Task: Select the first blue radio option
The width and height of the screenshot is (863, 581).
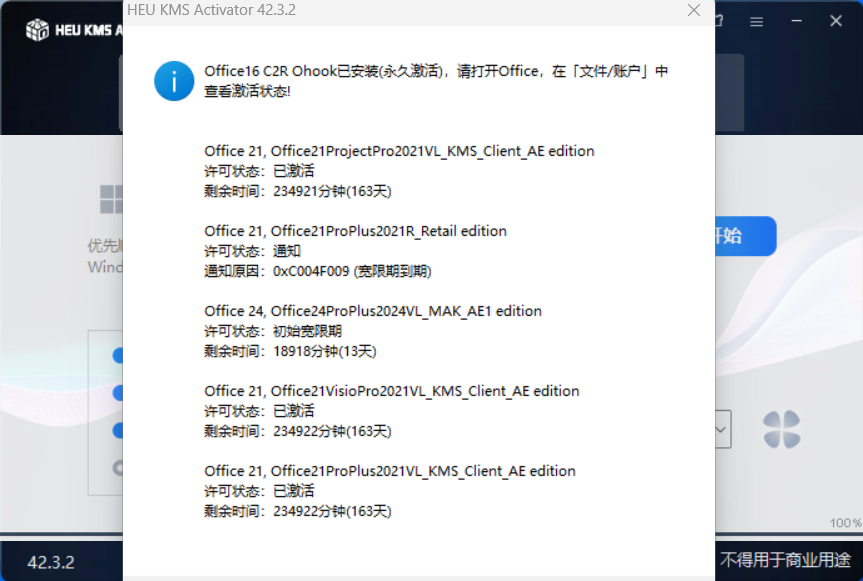Action: click(x=118, y=355)
